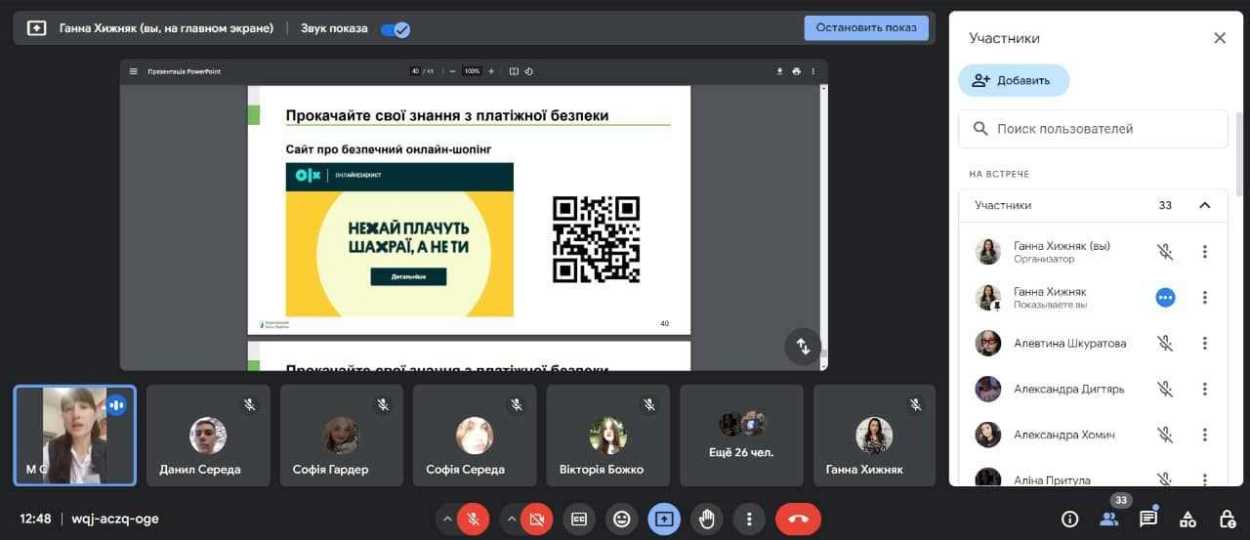Open the Activities panel icon
The width and height of the screenshot is (1250, 540).
click(1188, 519)
